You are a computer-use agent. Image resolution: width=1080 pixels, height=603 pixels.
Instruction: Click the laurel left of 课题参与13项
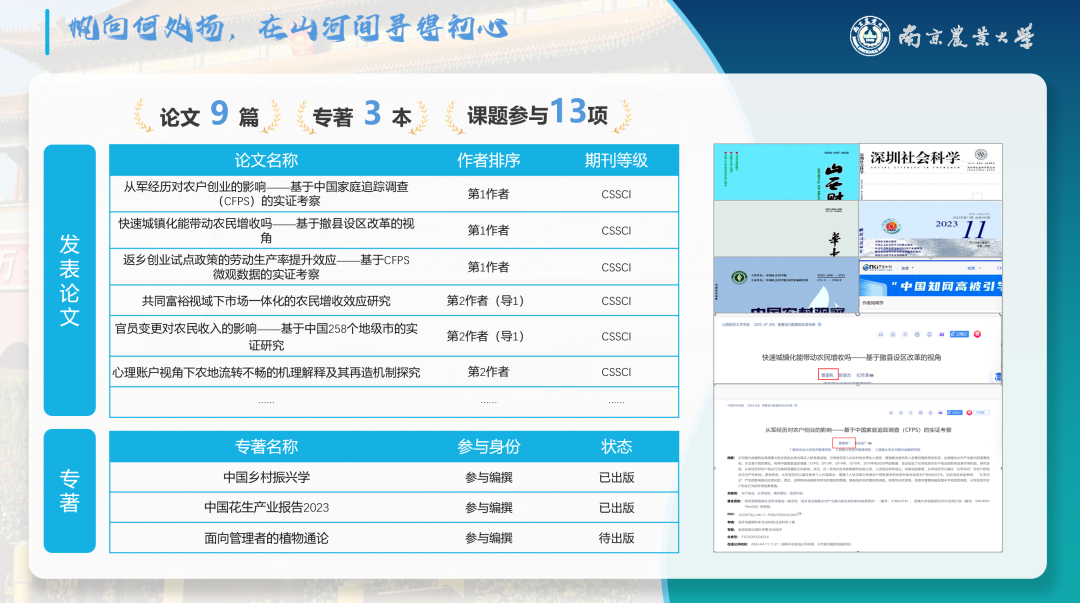(x=453, y=116)
